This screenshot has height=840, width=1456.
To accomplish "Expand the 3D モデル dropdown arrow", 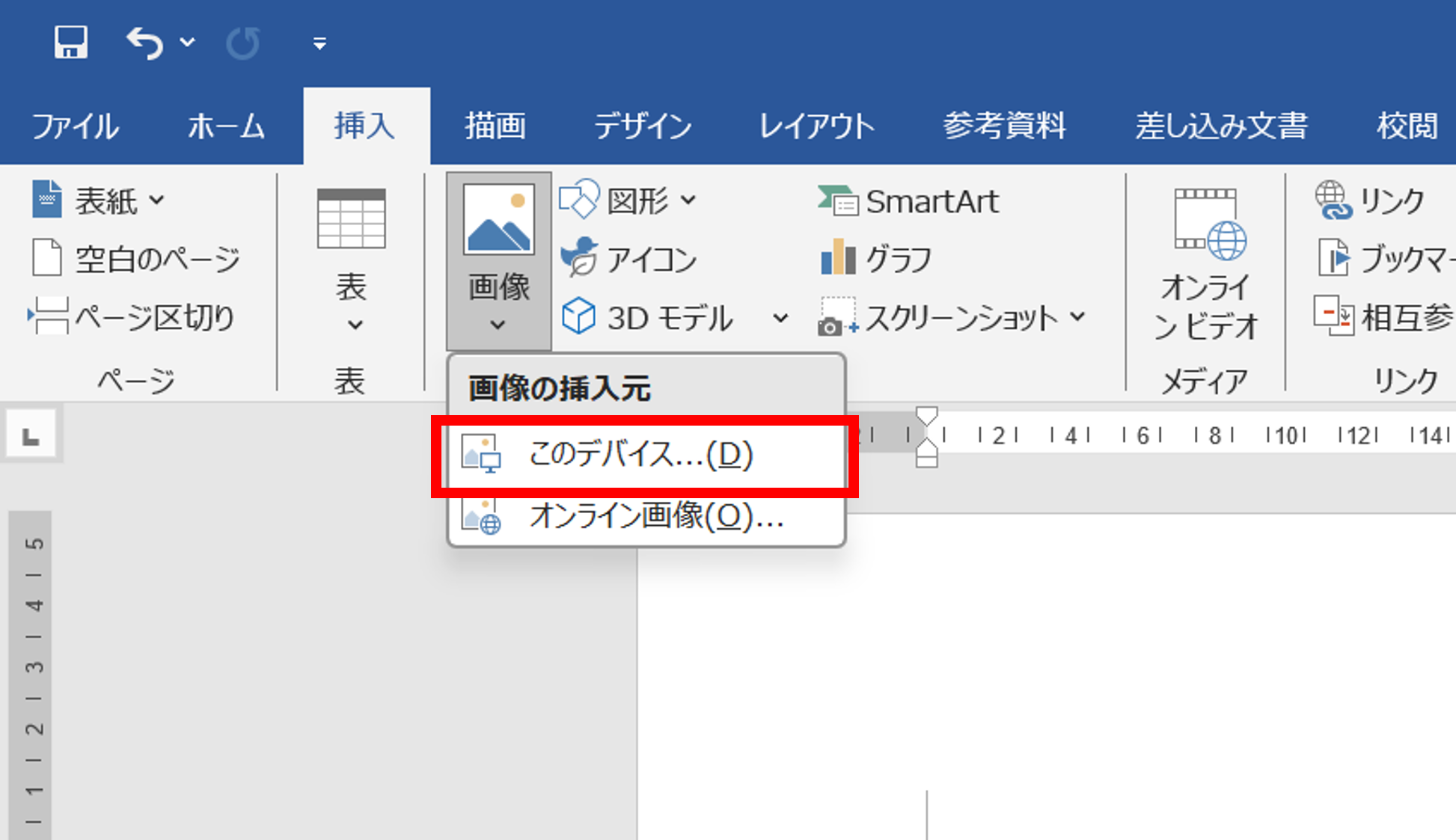I will 780,319.
